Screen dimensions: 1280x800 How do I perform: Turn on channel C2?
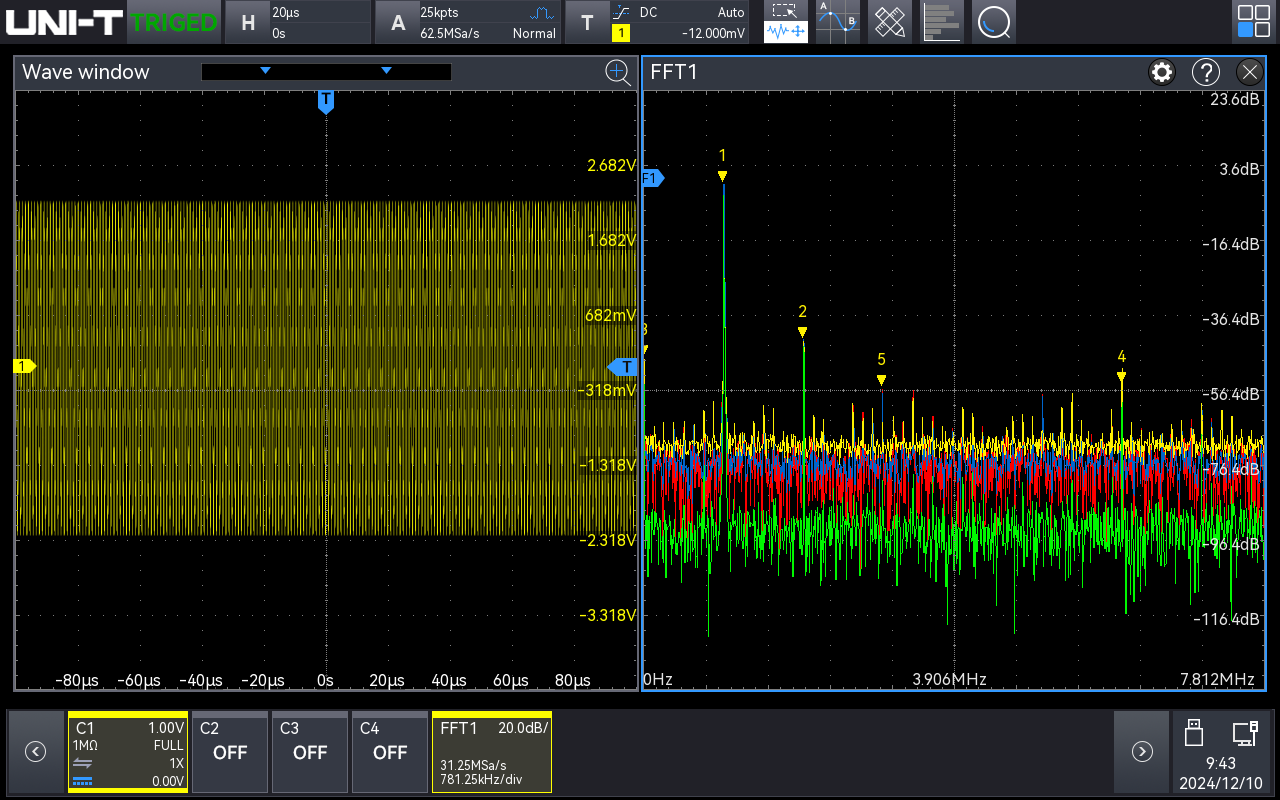(x=230, y=752)
